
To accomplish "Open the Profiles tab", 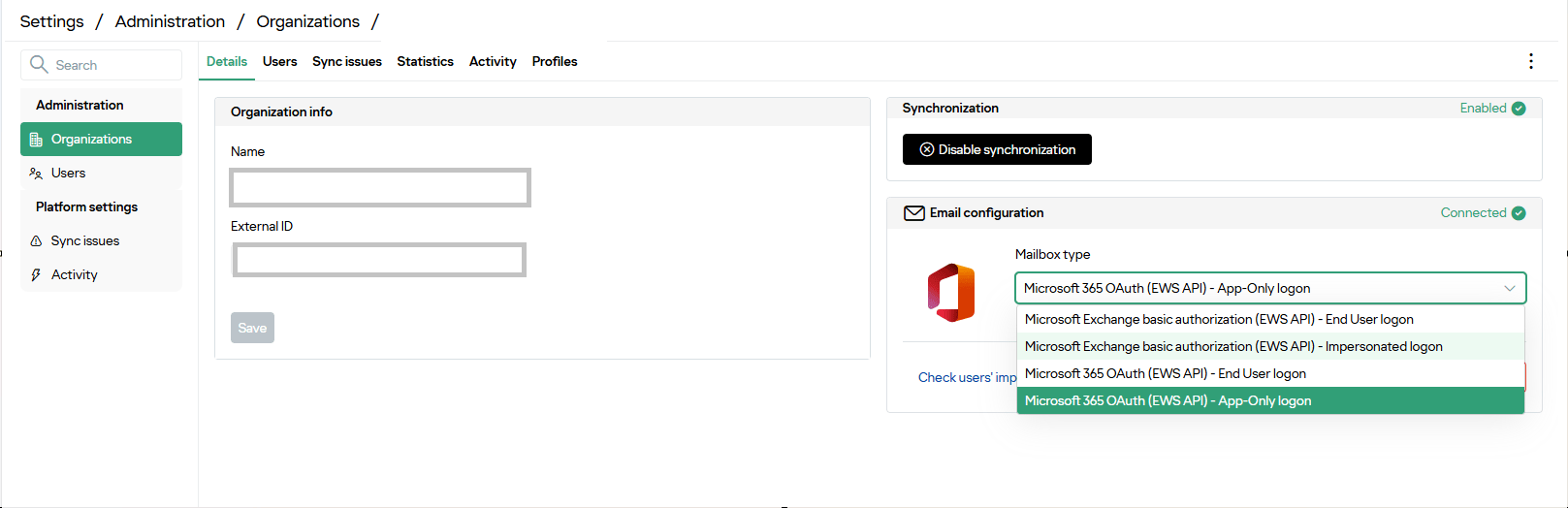I will [x=555, y=61].
